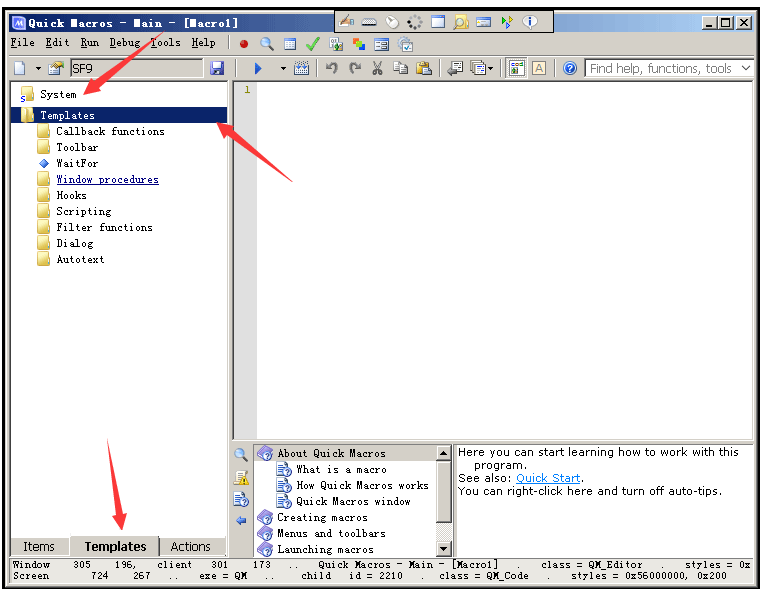Switch to the Items tab
This screenshot has width=763, height=596.
click(39, 546)
